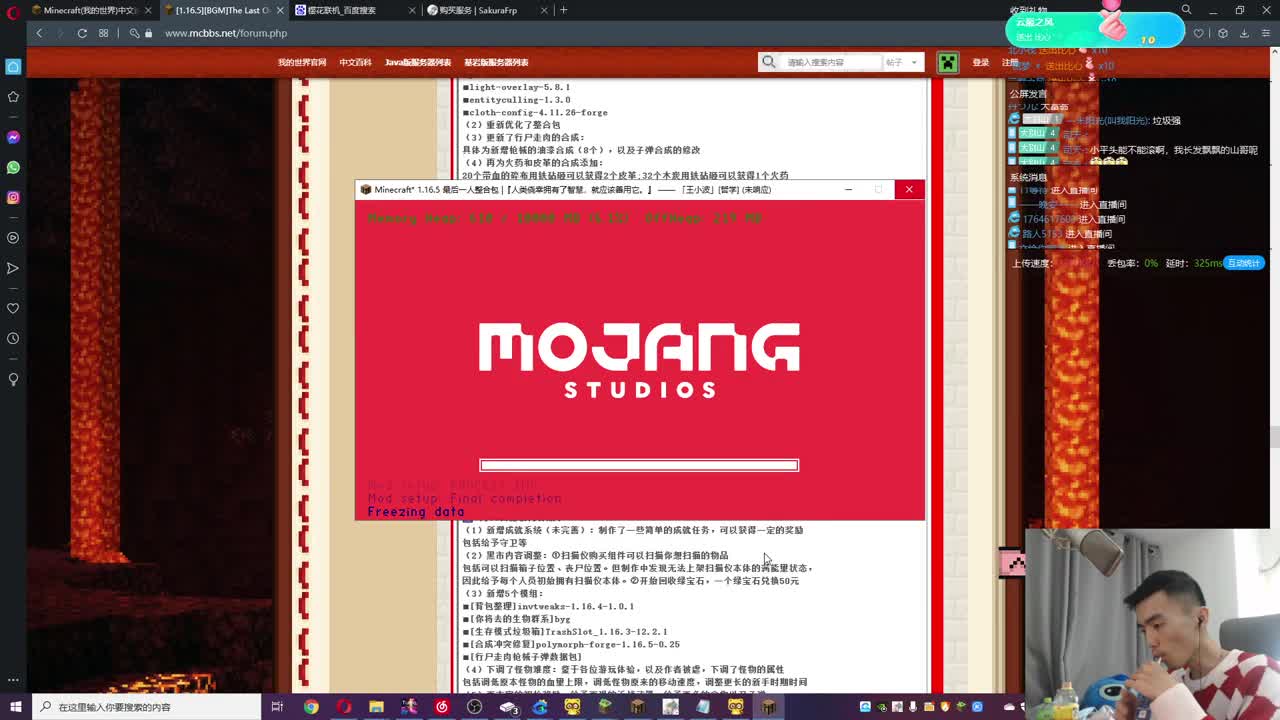Open the browser tab search magnifier
Viewport: 1280px width, 720px height.
click(x=1186, y=10)
